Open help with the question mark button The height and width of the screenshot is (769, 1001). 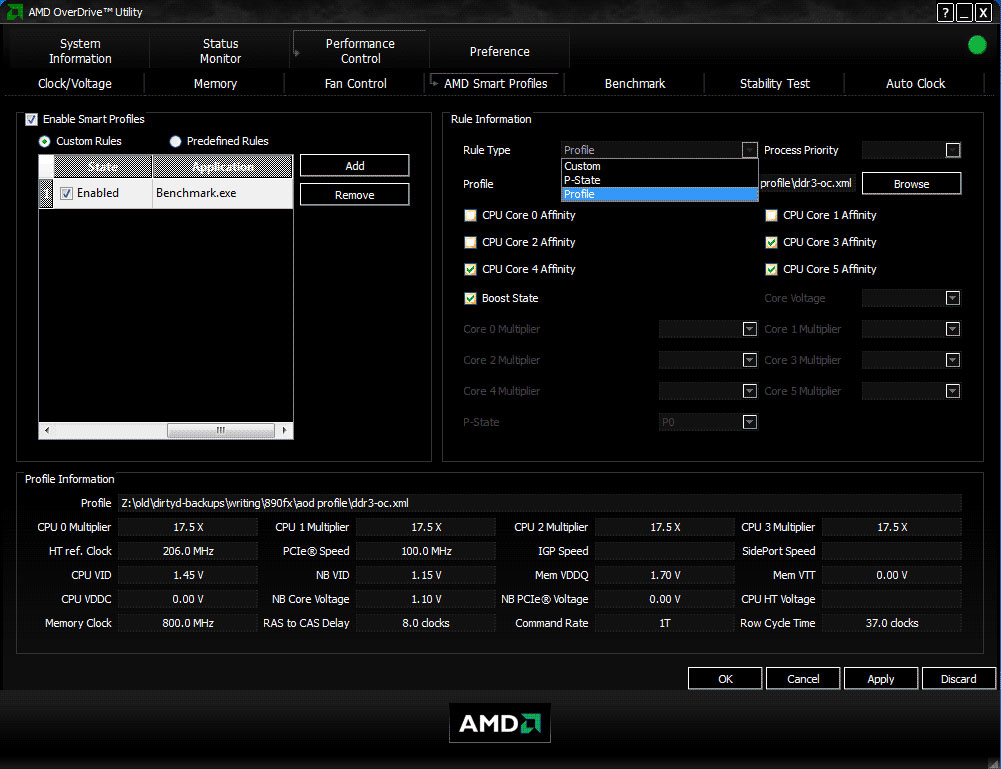pyautogui.click(x=945, y=12)
